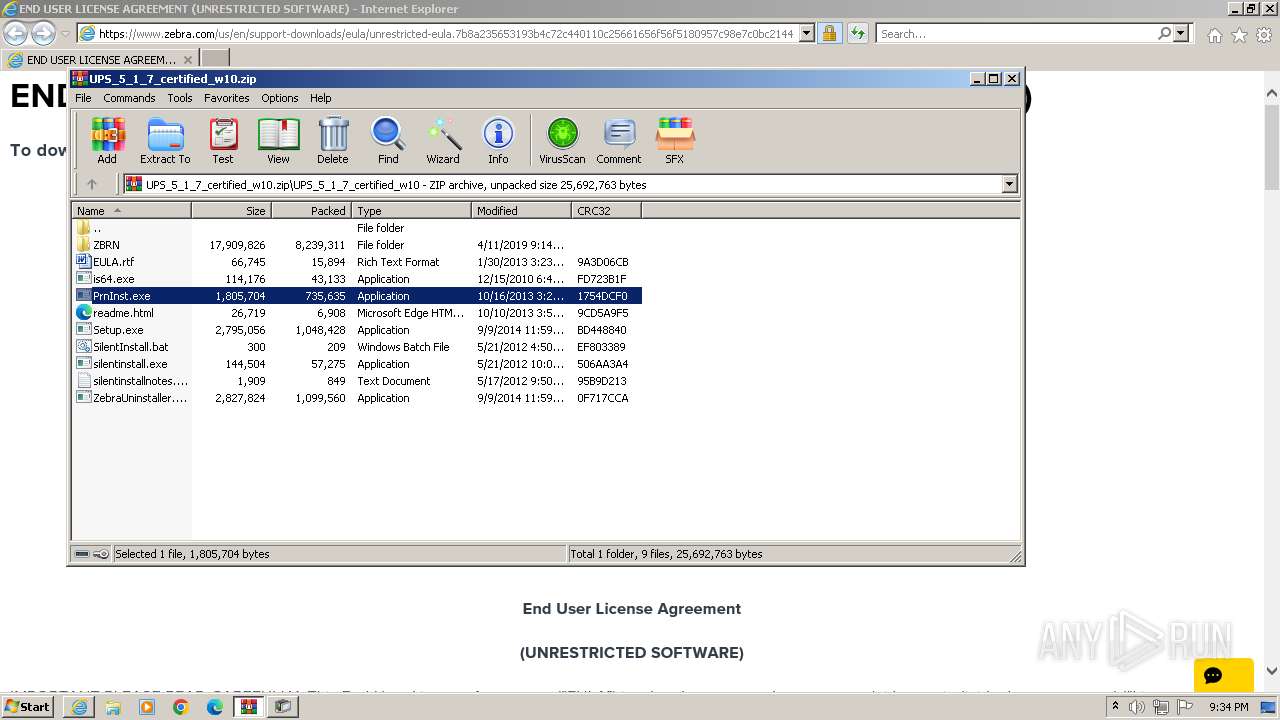
Task: Click the Windows Start button
Action: (28, 707)
